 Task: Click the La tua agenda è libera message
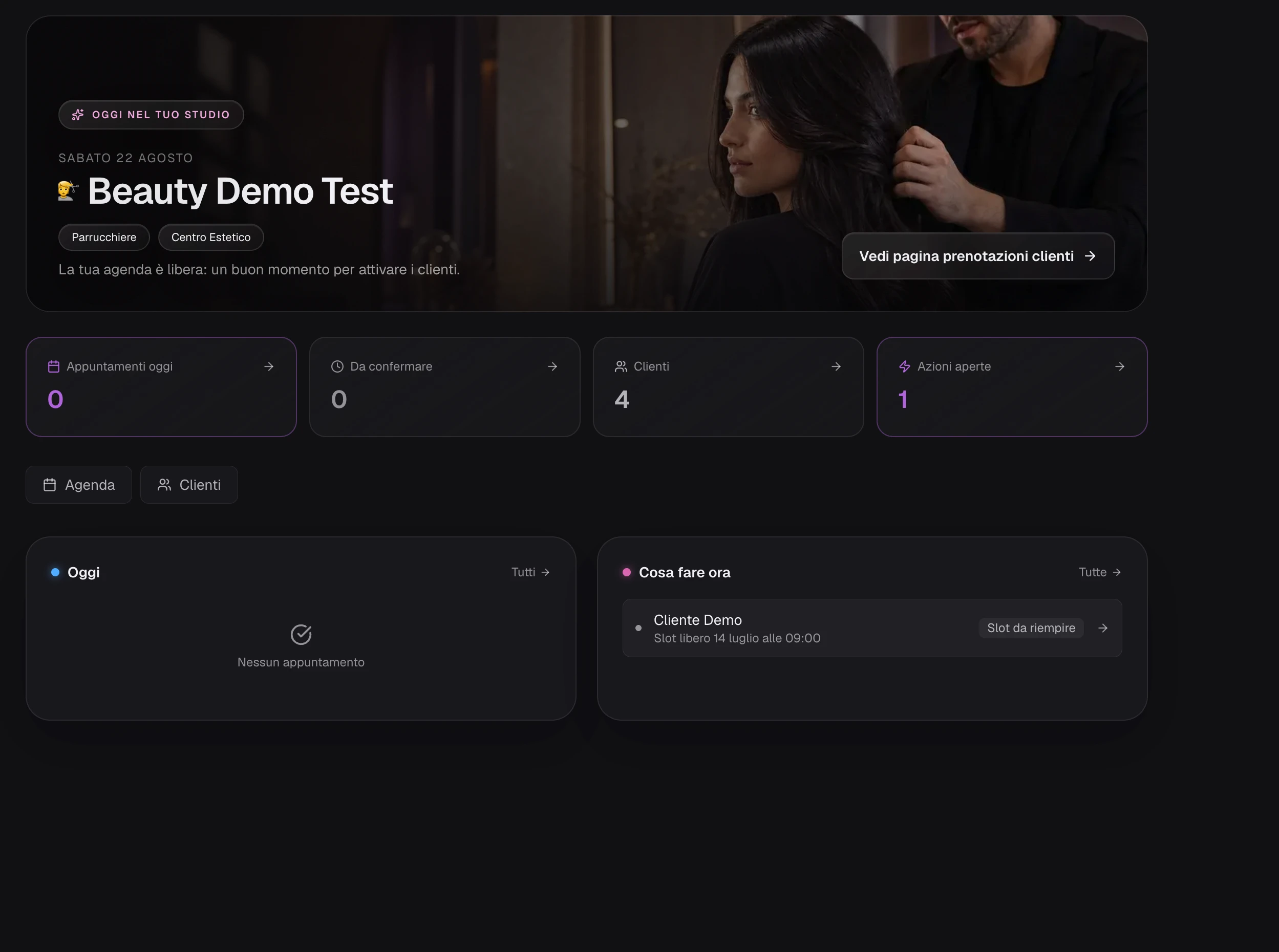[260, 270]
